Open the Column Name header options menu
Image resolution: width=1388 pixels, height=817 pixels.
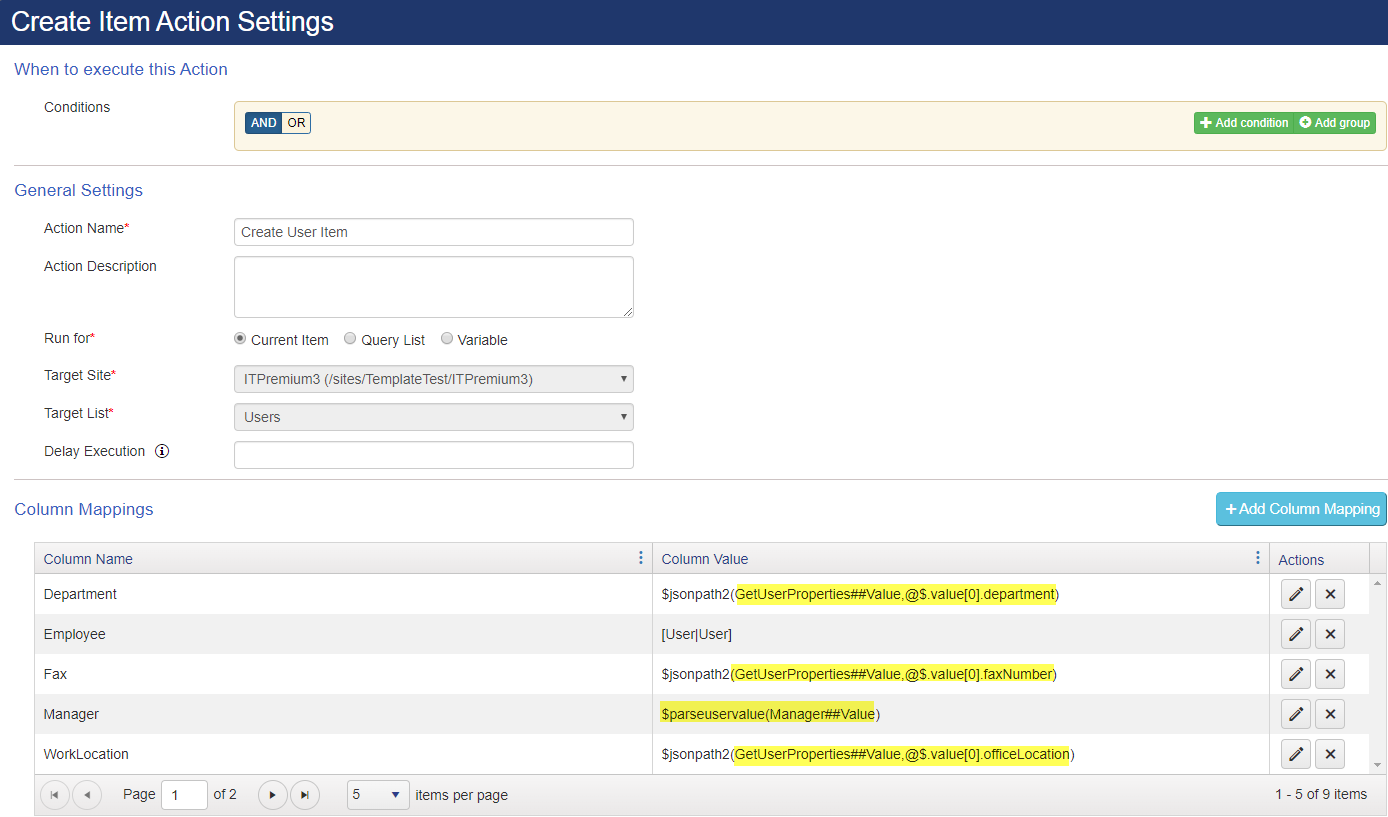pos(641,558)
